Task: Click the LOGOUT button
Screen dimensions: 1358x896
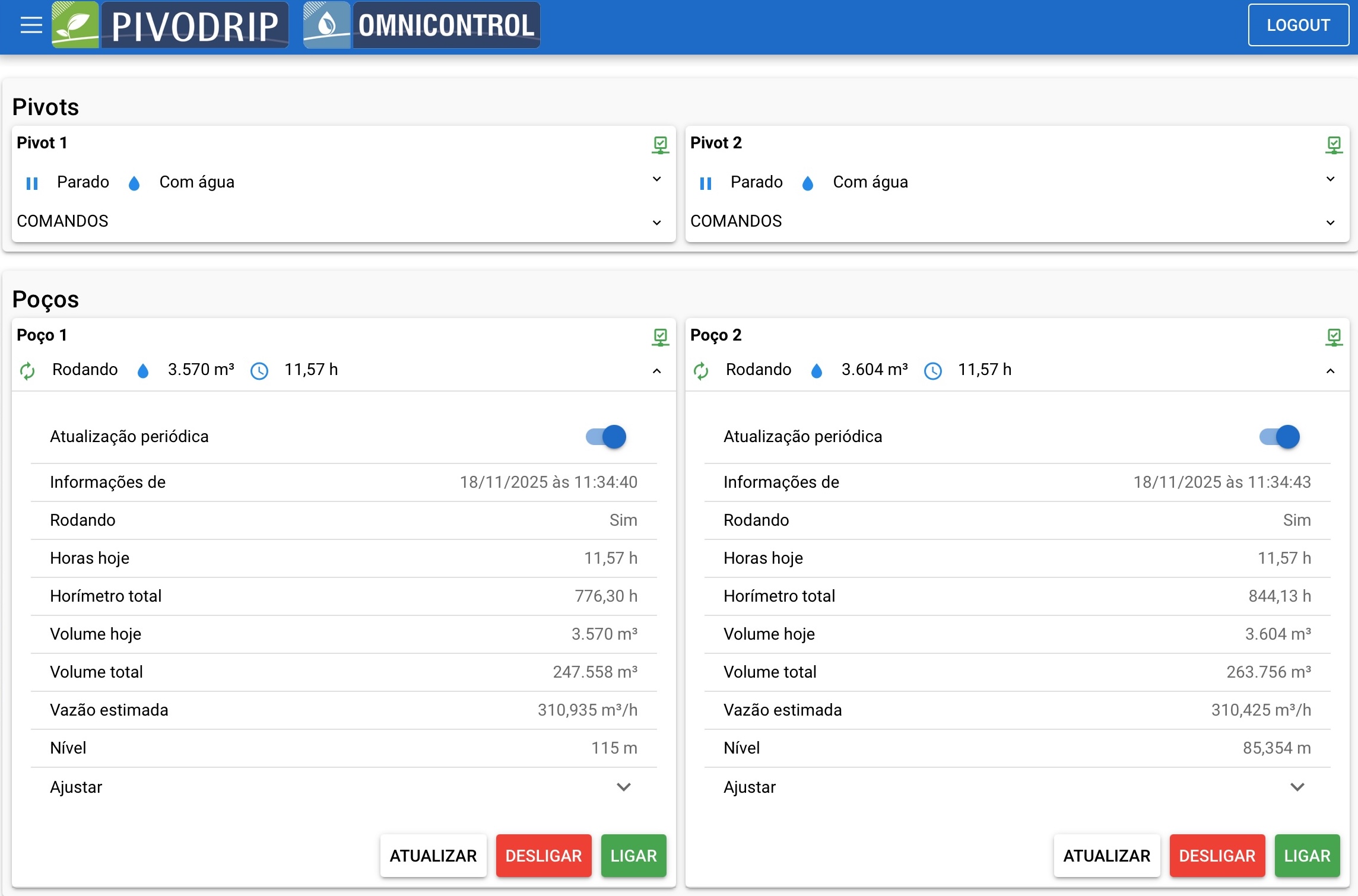Action: tap(1298, 25)
